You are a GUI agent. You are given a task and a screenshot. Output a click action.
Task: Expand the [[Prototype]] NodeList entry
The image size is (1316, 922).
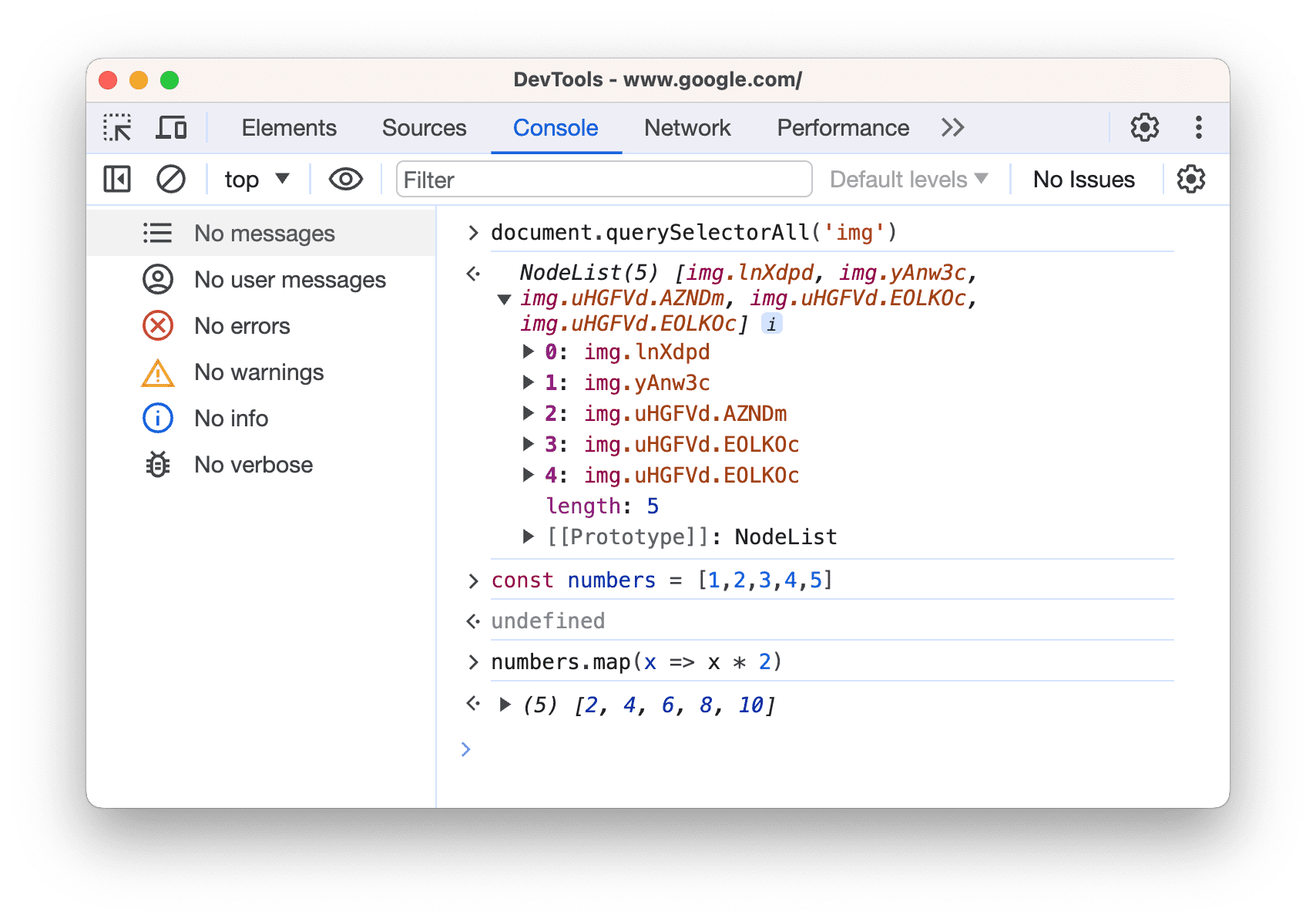click(529, 537)
